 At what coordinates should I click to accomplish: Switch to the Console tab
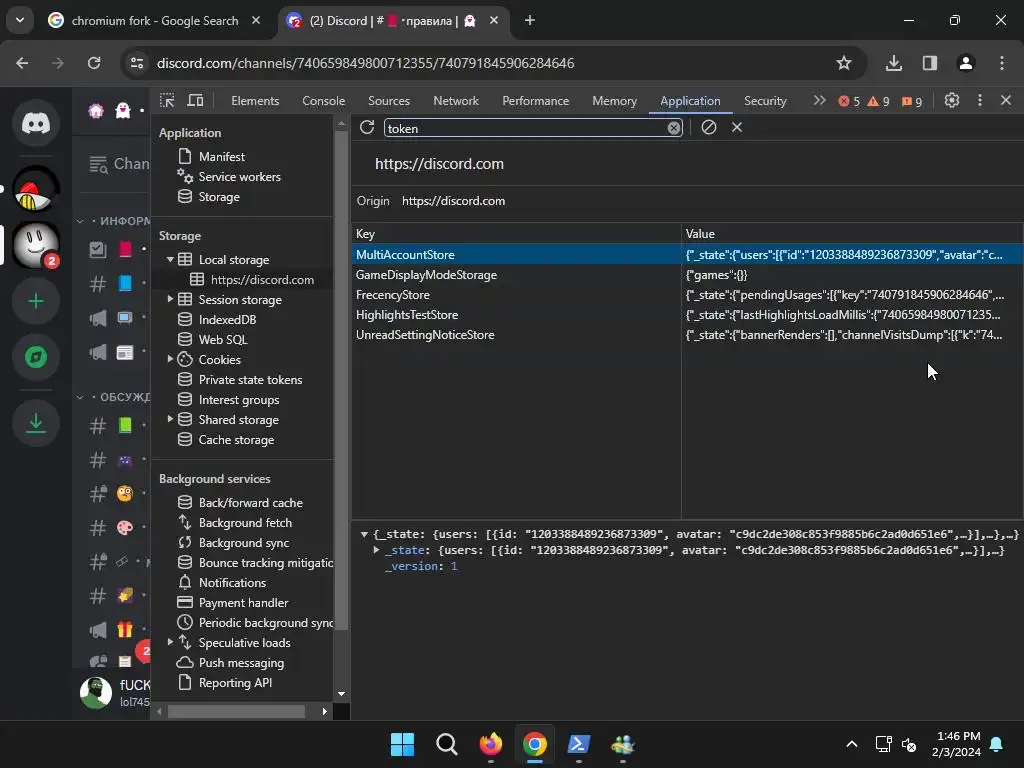(x=323, y=101)
